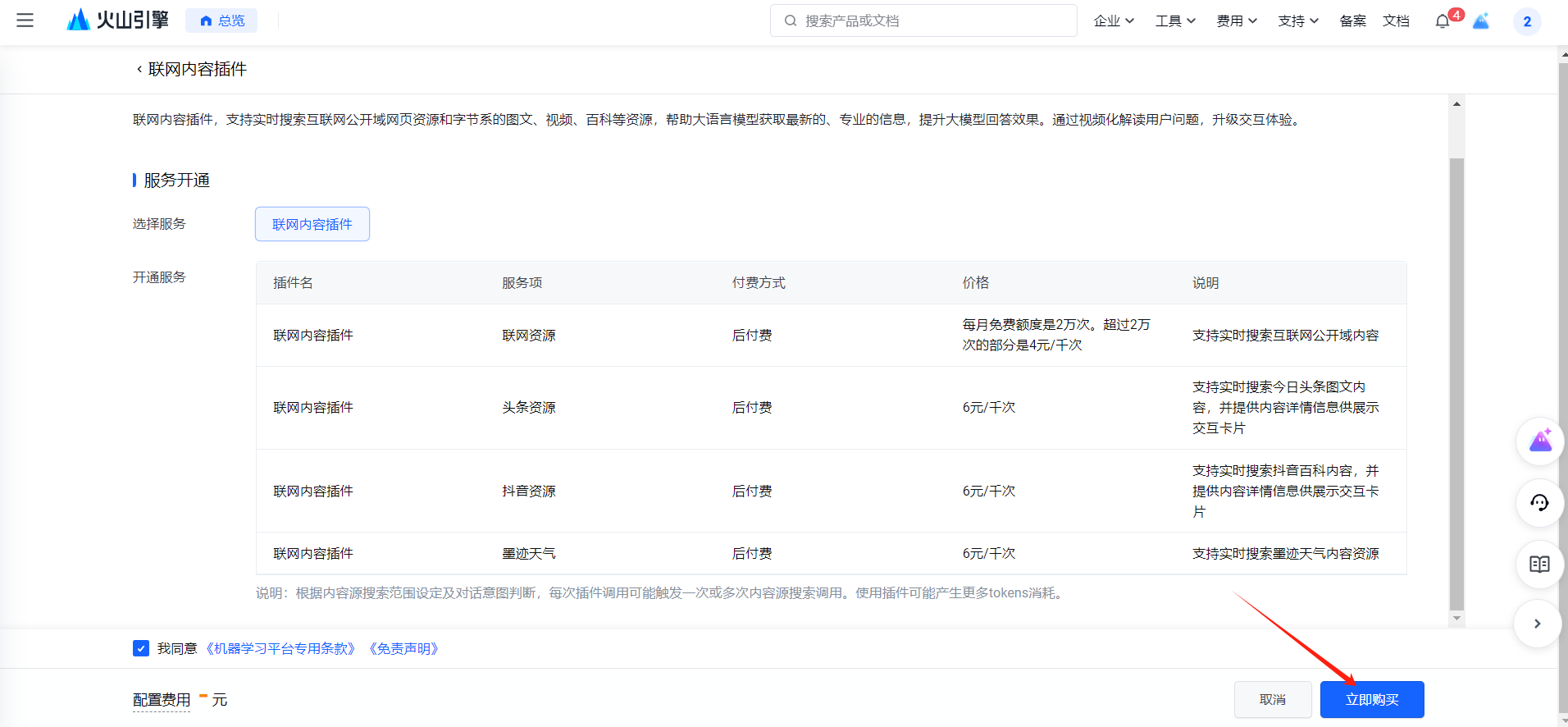
Task: Select the 联网内容插件 service option
Action: coord(312,224)
